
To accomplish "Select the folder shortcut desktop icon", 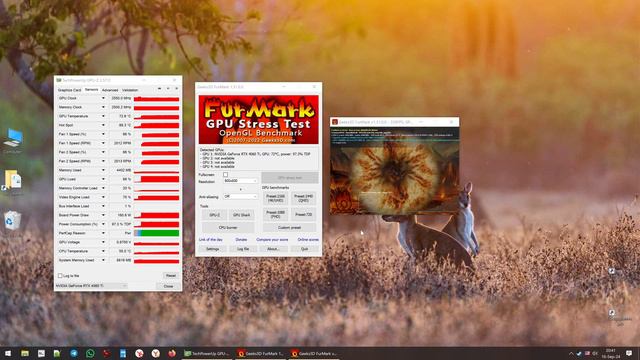I will [x=13, y=180].
